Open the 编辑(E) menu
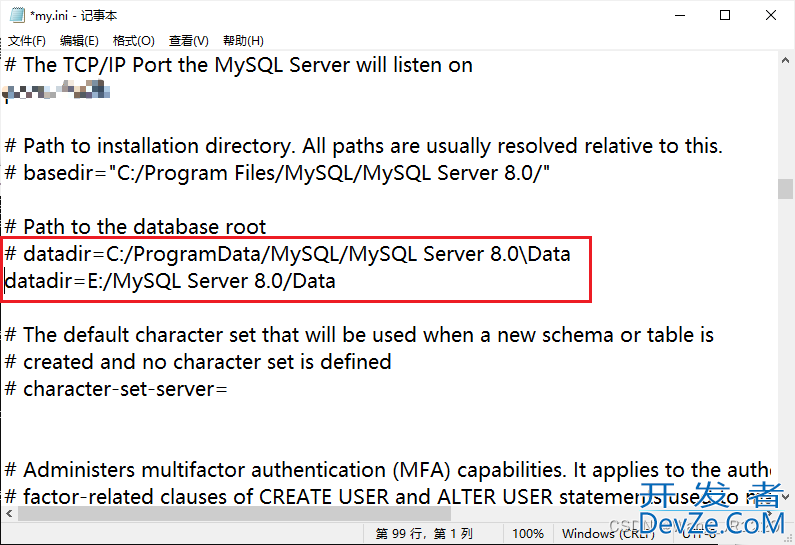Image resolution: width=795 pixels, height=545 pixels. click(79, 41)
